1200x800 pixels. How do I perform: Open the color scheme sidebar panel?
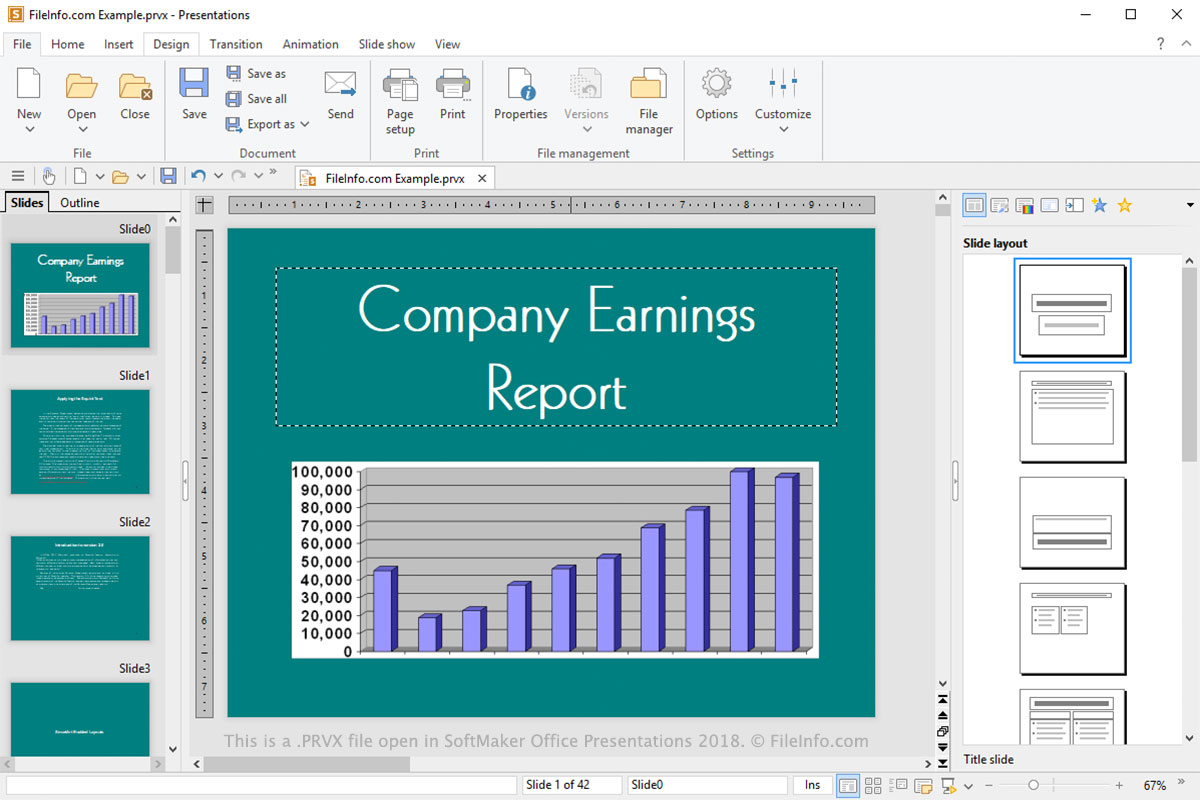(1024, 205)
